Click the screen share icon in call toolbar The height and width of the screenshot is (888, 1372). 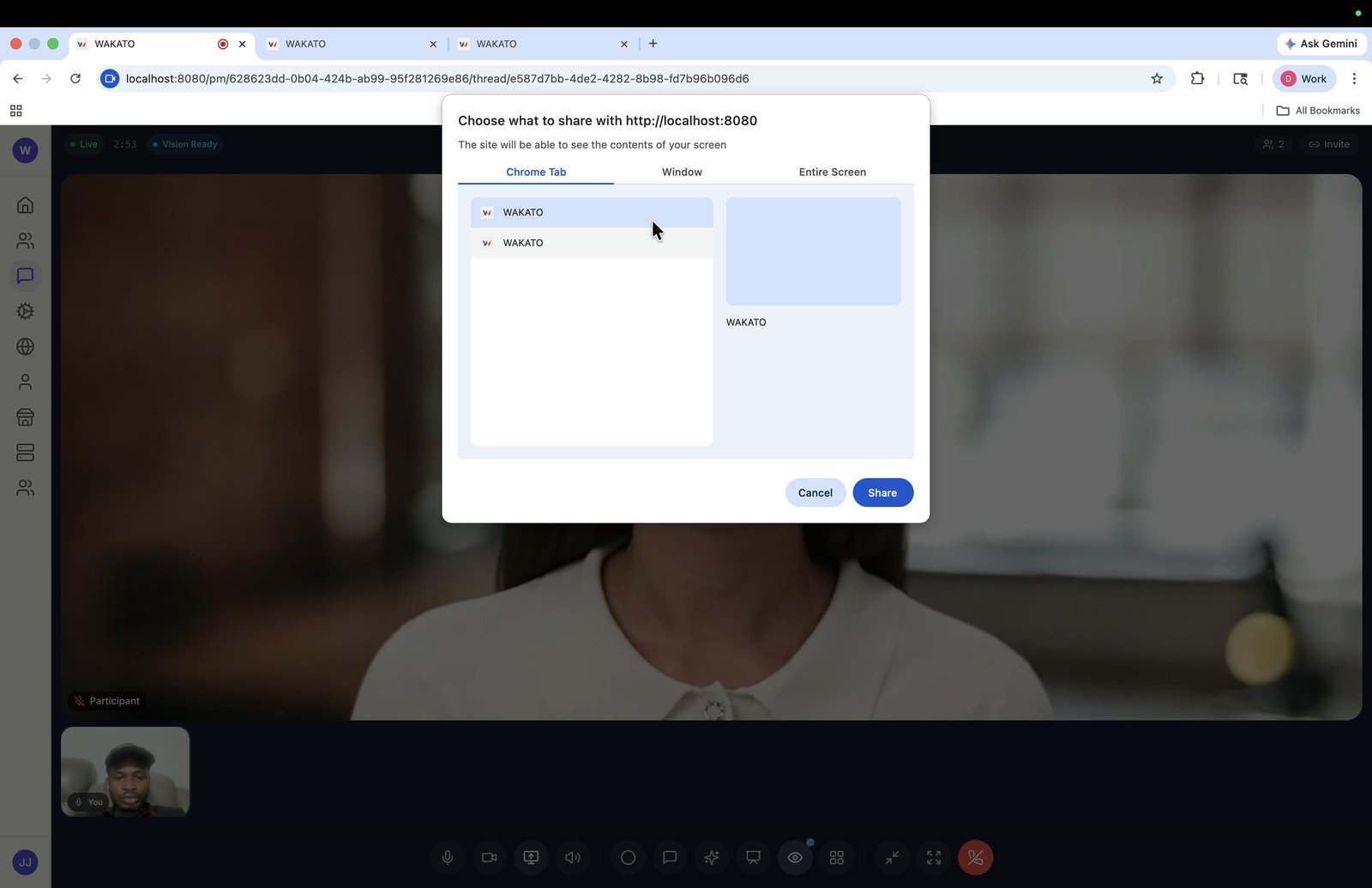coord(531,857)
